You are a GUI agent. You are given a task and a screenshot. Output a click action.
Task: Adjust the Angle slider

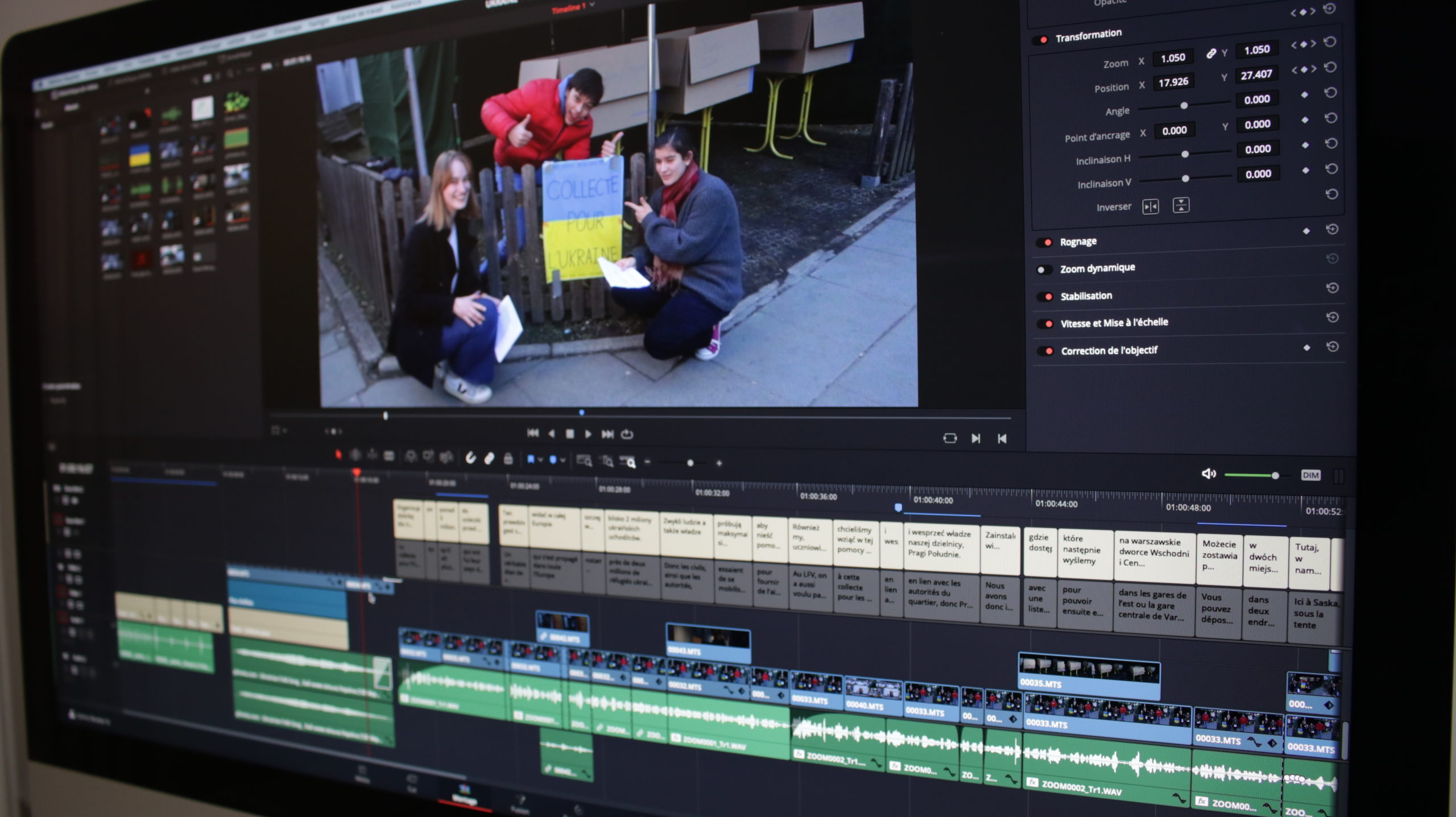pyautogui.click(x=1184, y=105)
